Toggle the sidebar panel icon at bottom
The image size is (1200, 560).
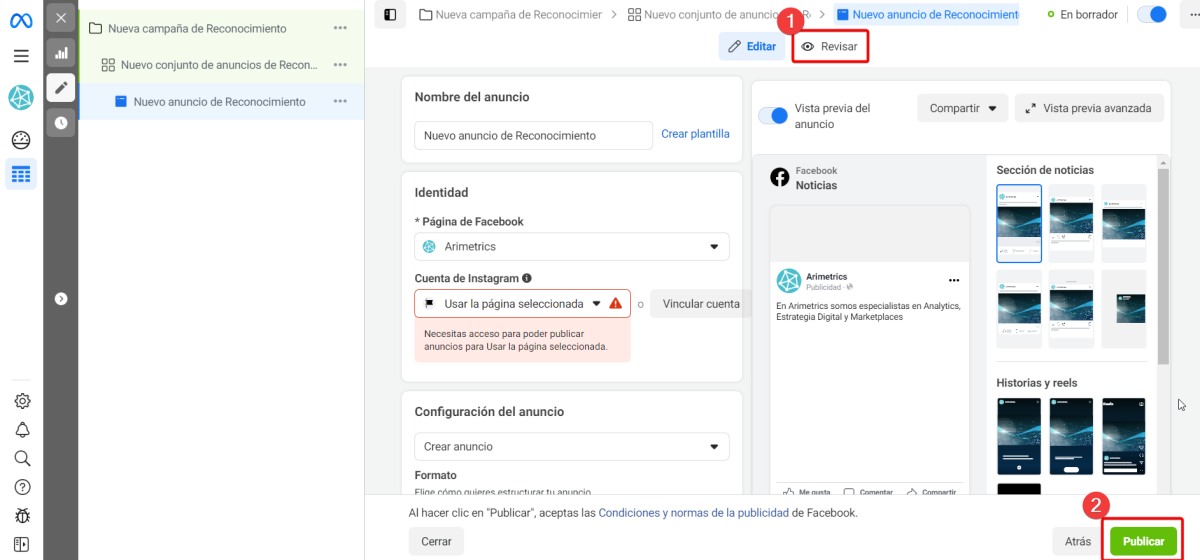coord(21,545)
